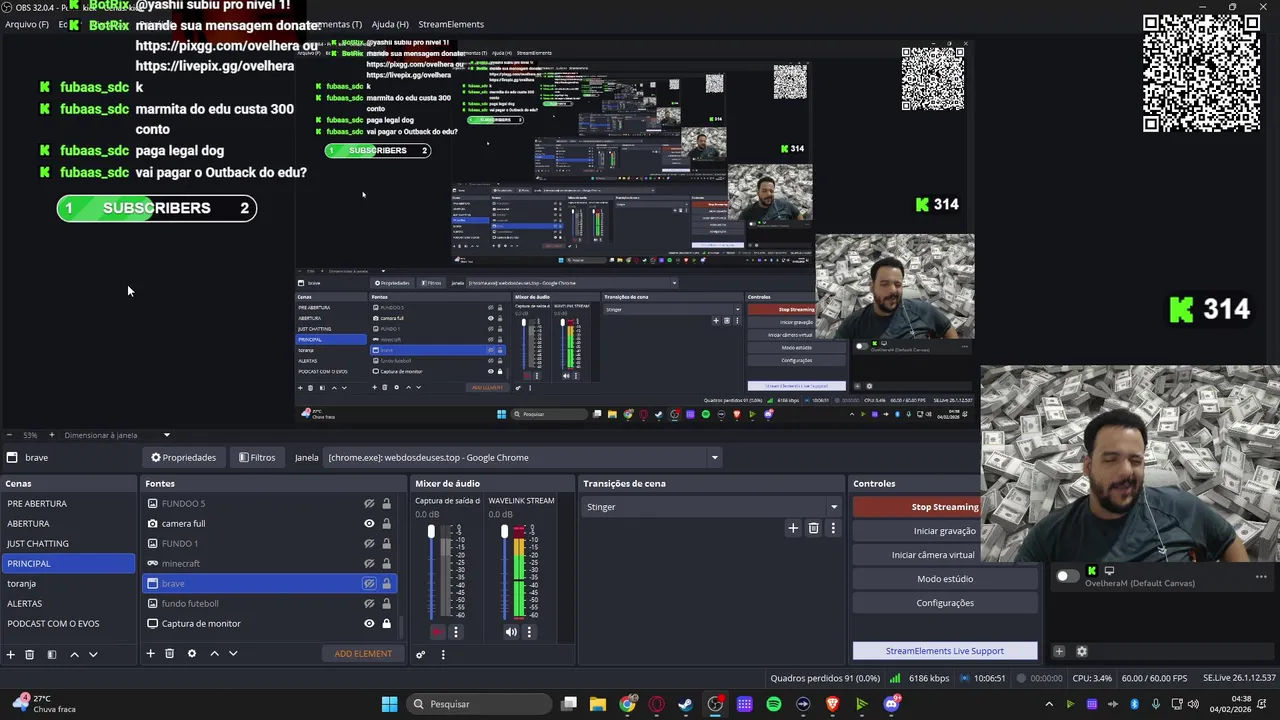Open Propriedades for selected source

click(184, 458)
